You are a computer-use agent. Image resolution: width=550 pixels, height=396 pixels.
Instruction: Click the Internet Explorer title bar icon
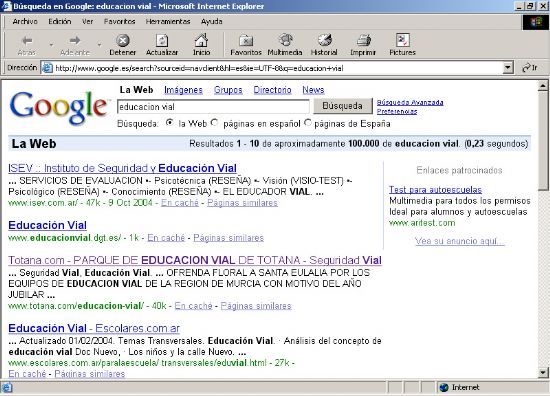(x=7, y=6)
